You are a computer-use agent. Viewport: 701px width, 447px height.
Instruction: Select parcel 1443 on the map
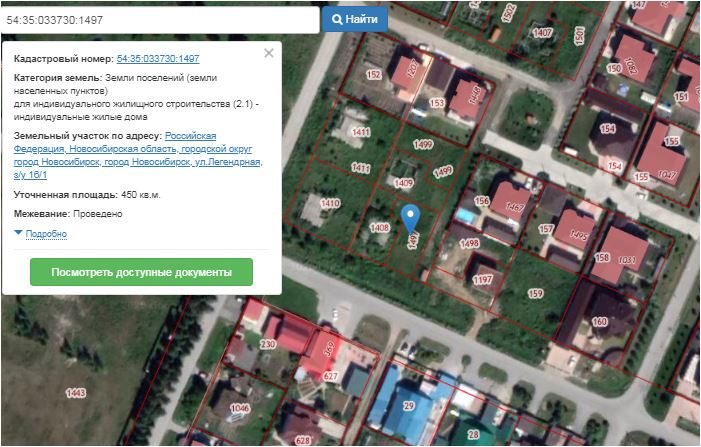pos(76,393)
